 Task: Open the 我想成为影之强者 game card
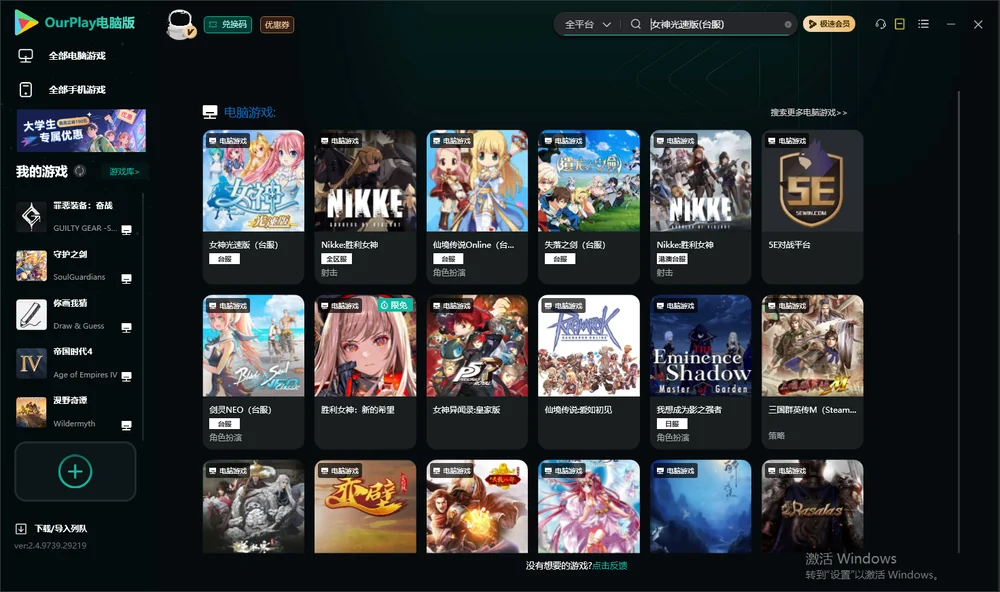pyautogui.click(x=700, y=372)
